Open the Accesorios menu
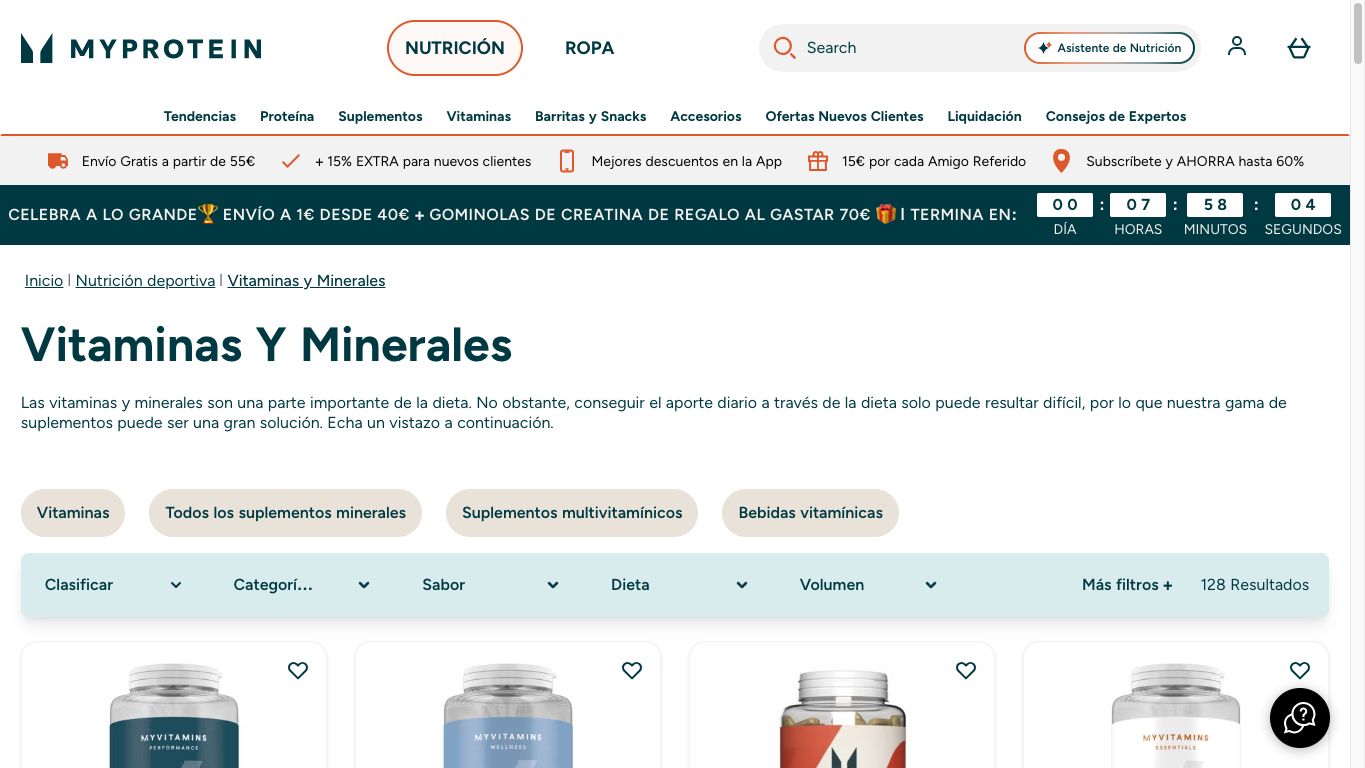The height and width of the screenshot is (768, 1365). coord(706,116)
